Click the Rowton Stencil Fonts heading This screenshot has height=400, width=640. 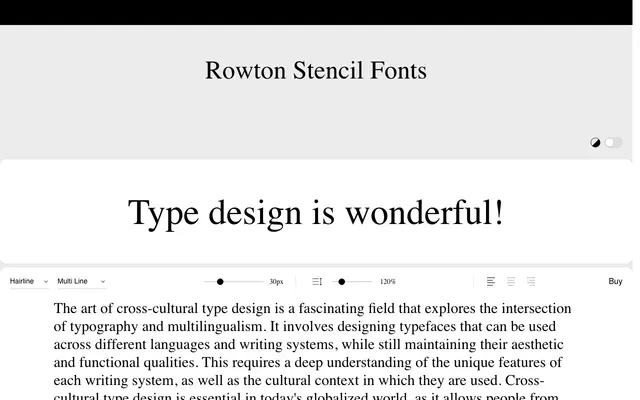pos(316,71)
